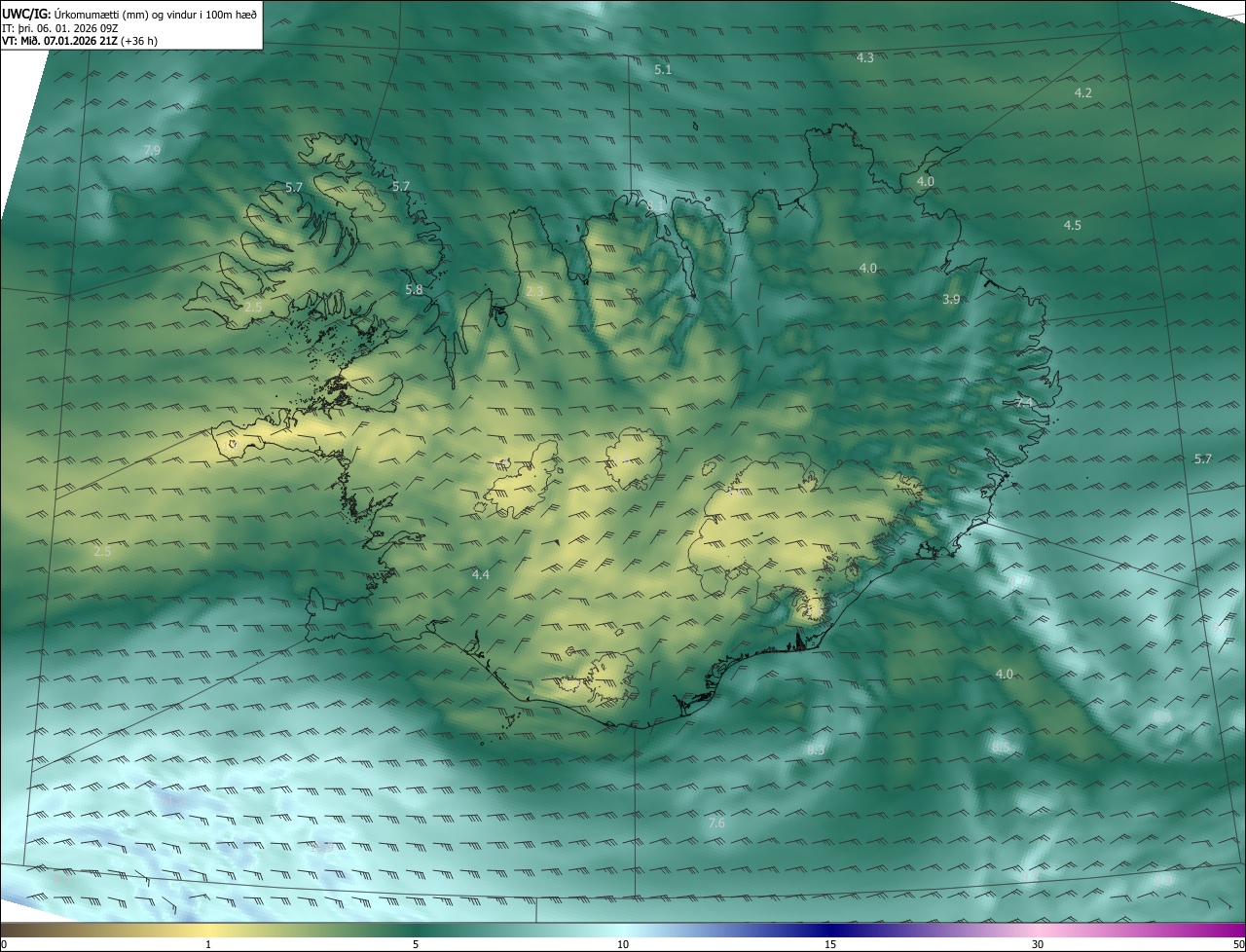The height and width of the screenshot is (952, 1246).
Task: Click the '7.9' value label on the map
Action: 152,150
